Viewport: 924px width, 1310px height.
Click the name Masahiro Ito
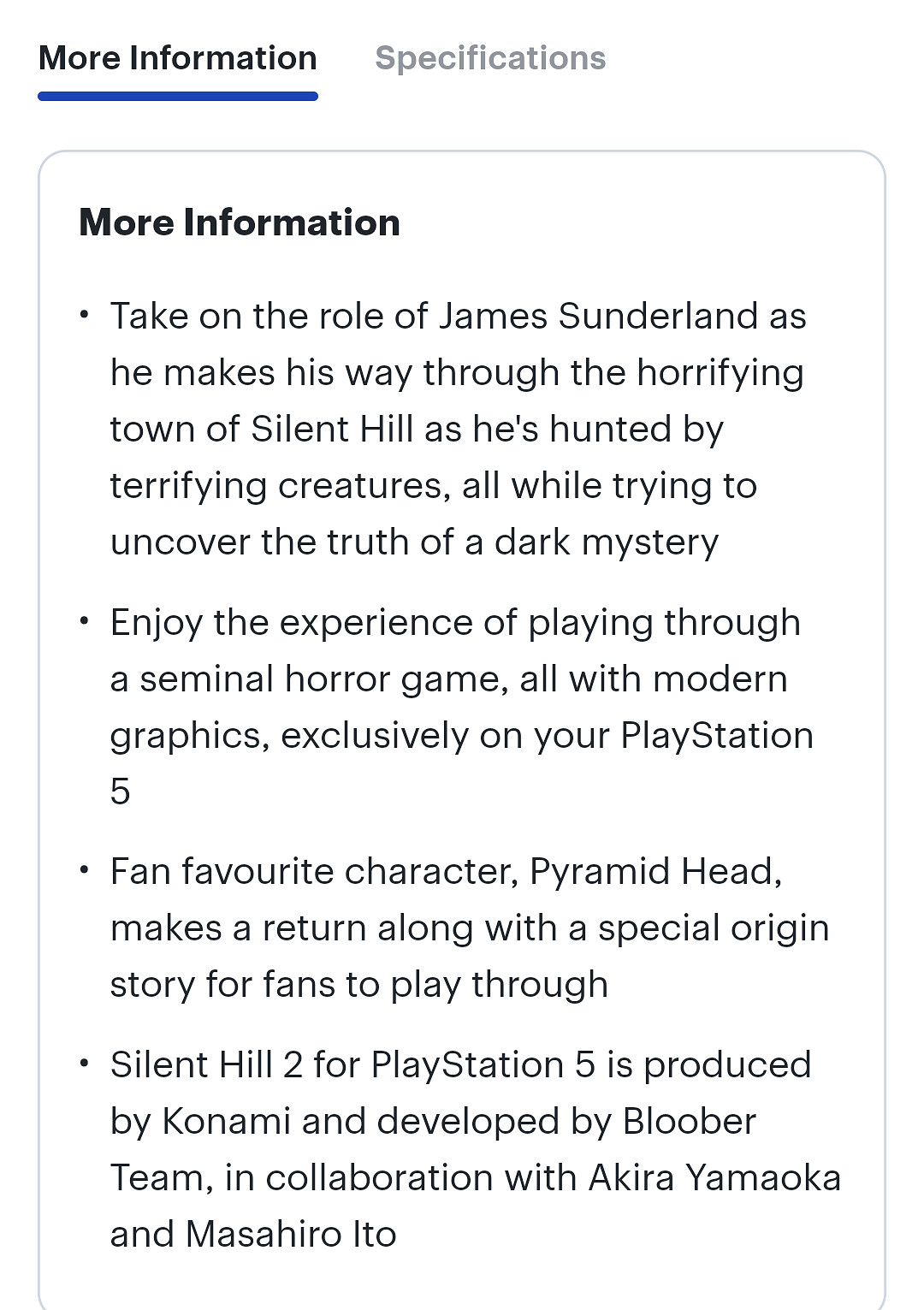coord(291,1234)
